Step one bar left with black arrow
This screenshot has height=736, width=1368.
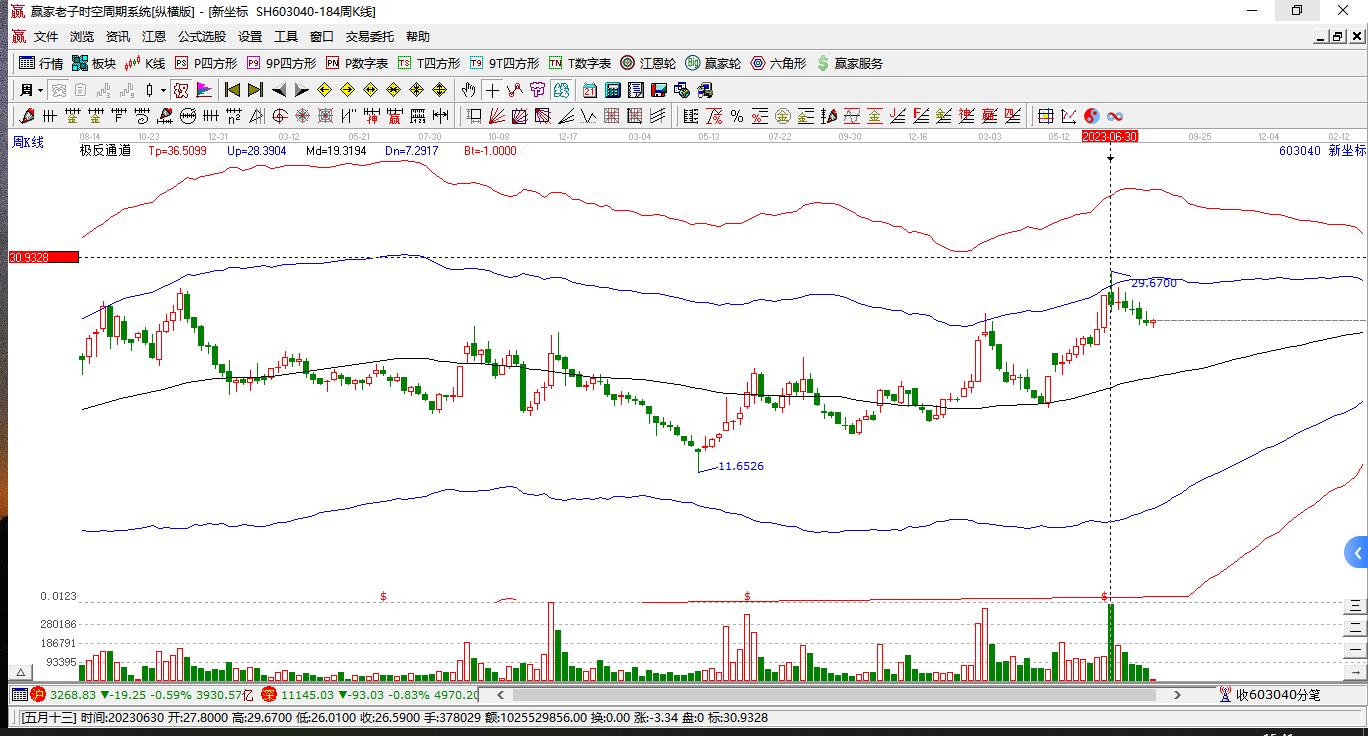click(x=278, y=90)
